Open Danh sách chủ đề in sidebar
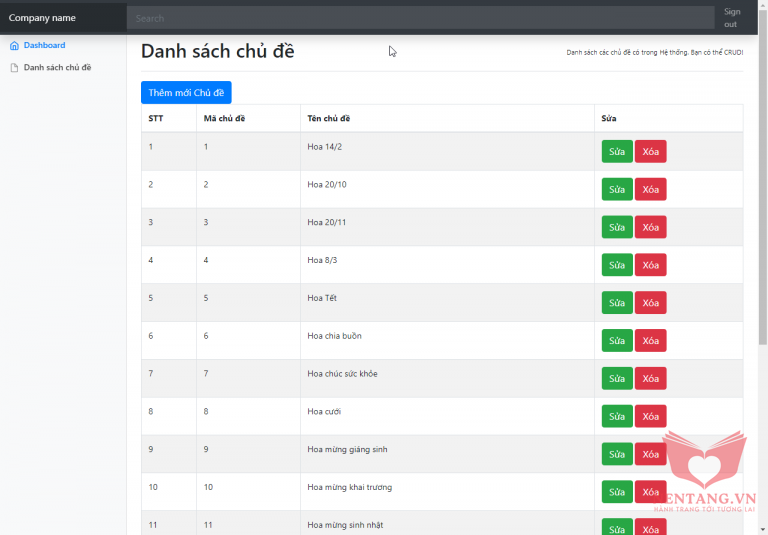Viewport: 768px width, 535px height. click(x=57, y=68)
